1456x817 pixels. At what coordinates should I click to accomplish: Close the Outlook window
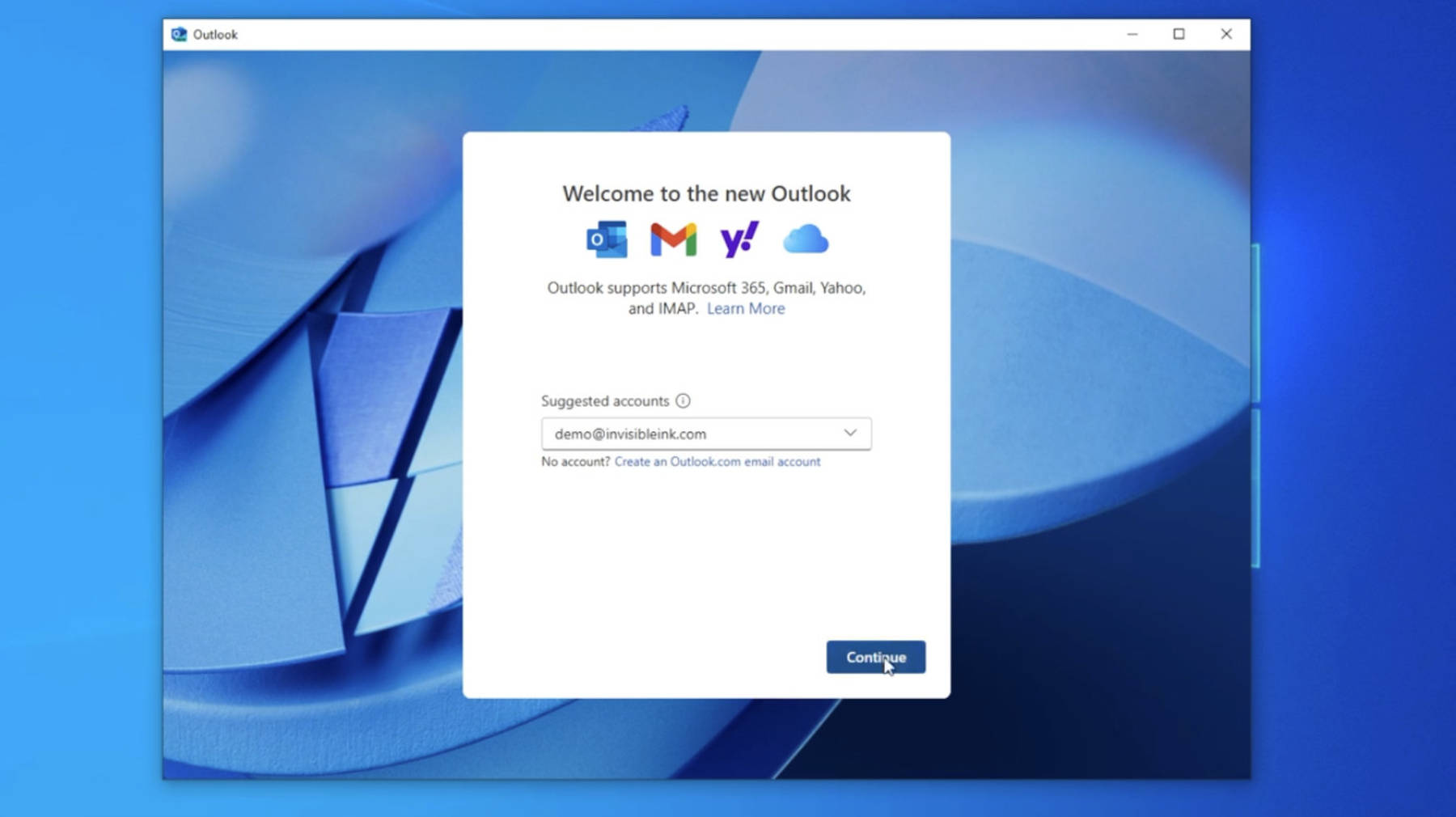[x=1226, y=34]
